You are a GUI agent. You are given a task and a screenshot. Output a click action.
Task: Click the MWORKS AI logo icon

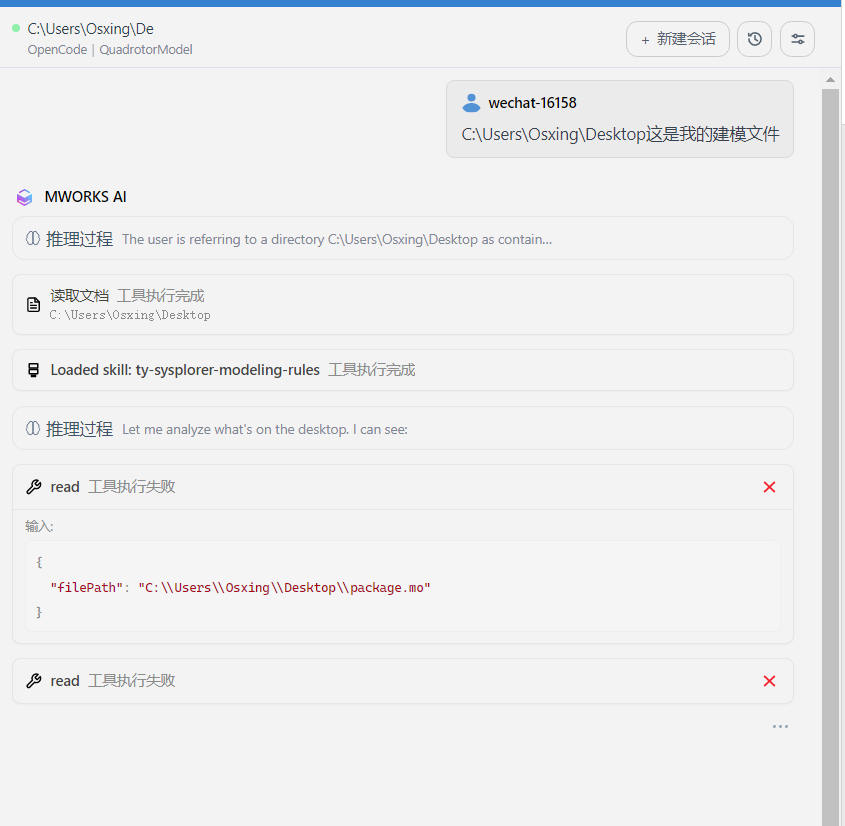click(24, 197)
